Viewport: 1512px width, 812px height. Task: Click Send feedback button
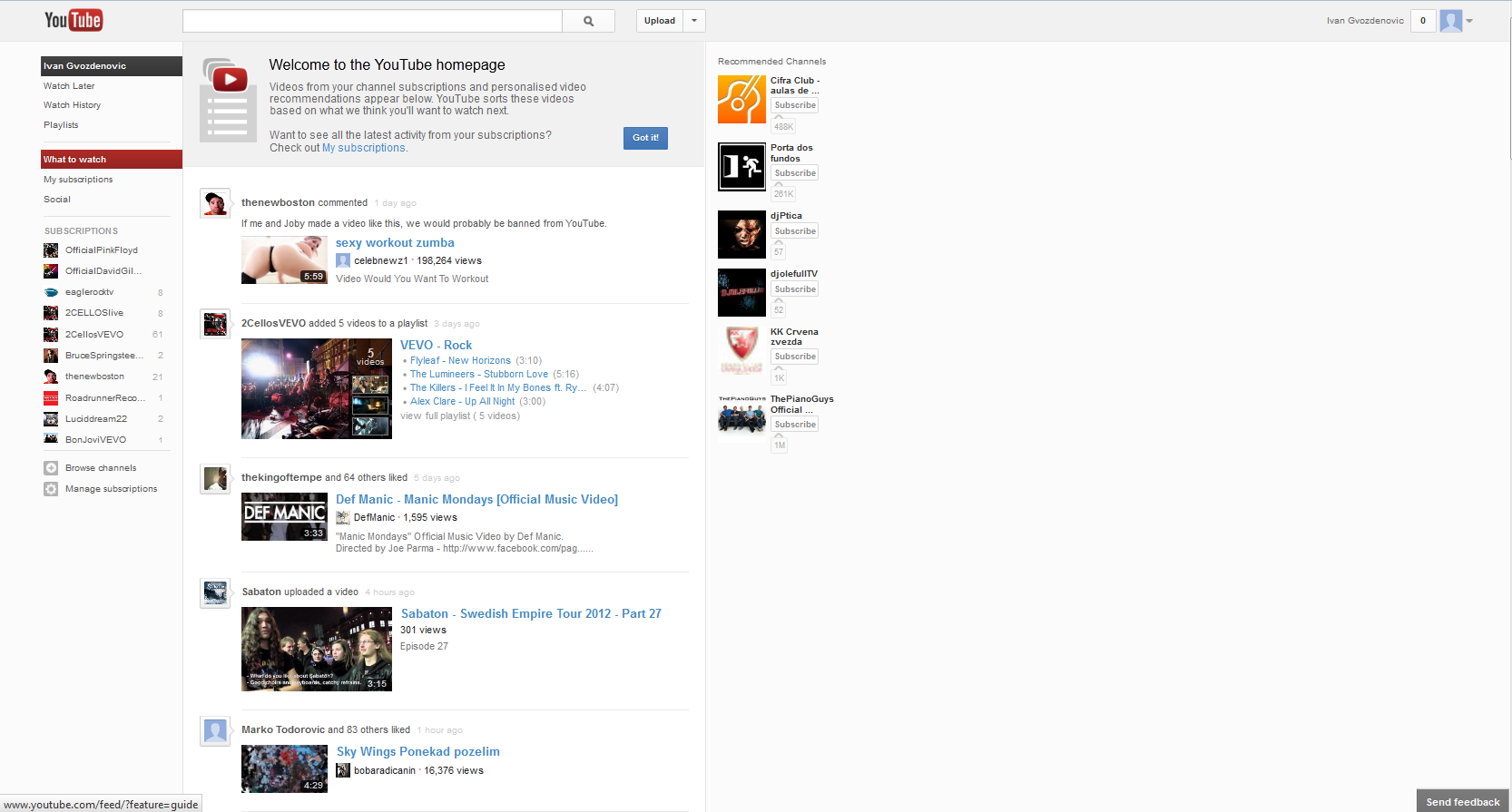1463,801
